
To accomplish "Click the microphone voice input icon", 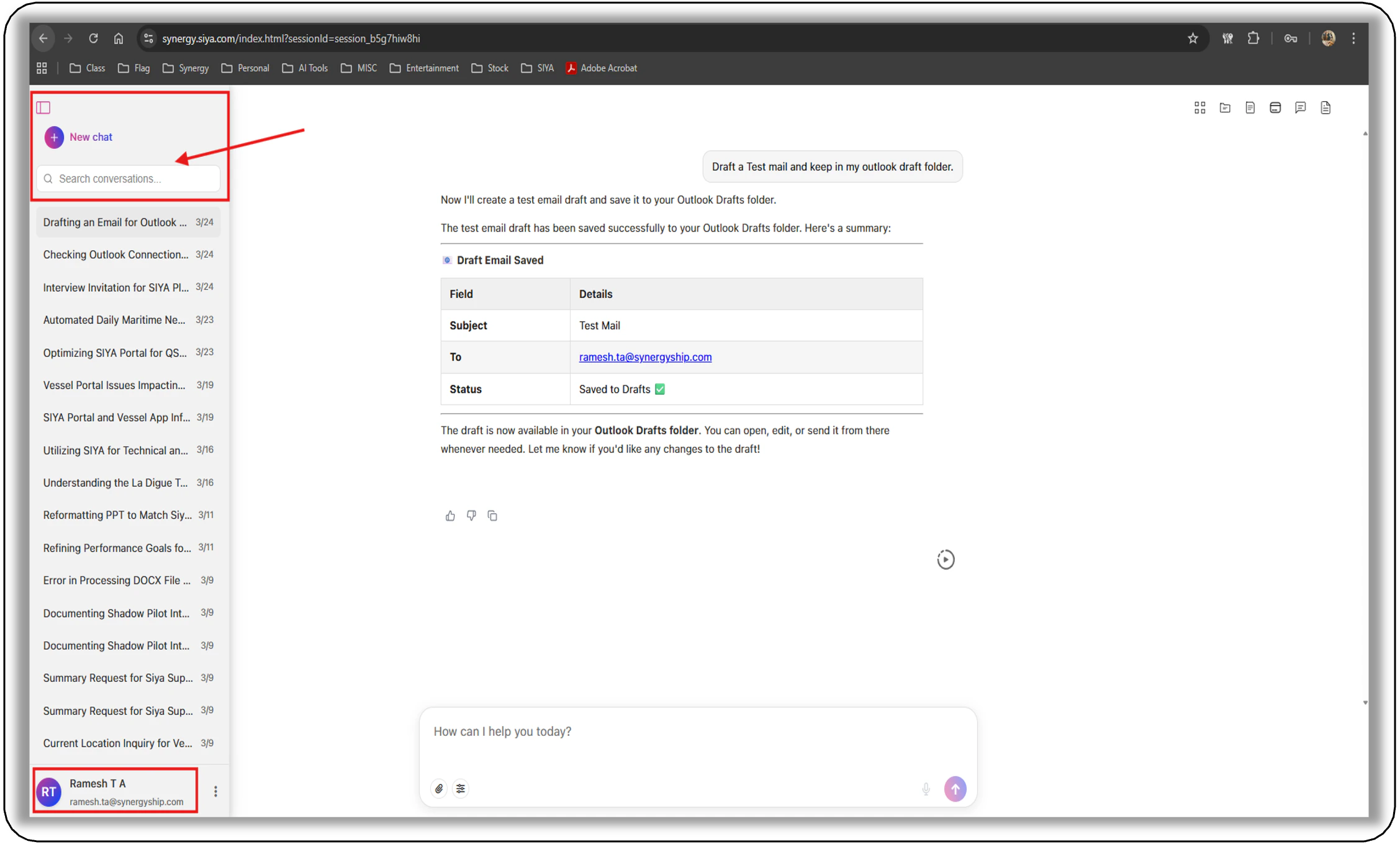I will point(926,789).
